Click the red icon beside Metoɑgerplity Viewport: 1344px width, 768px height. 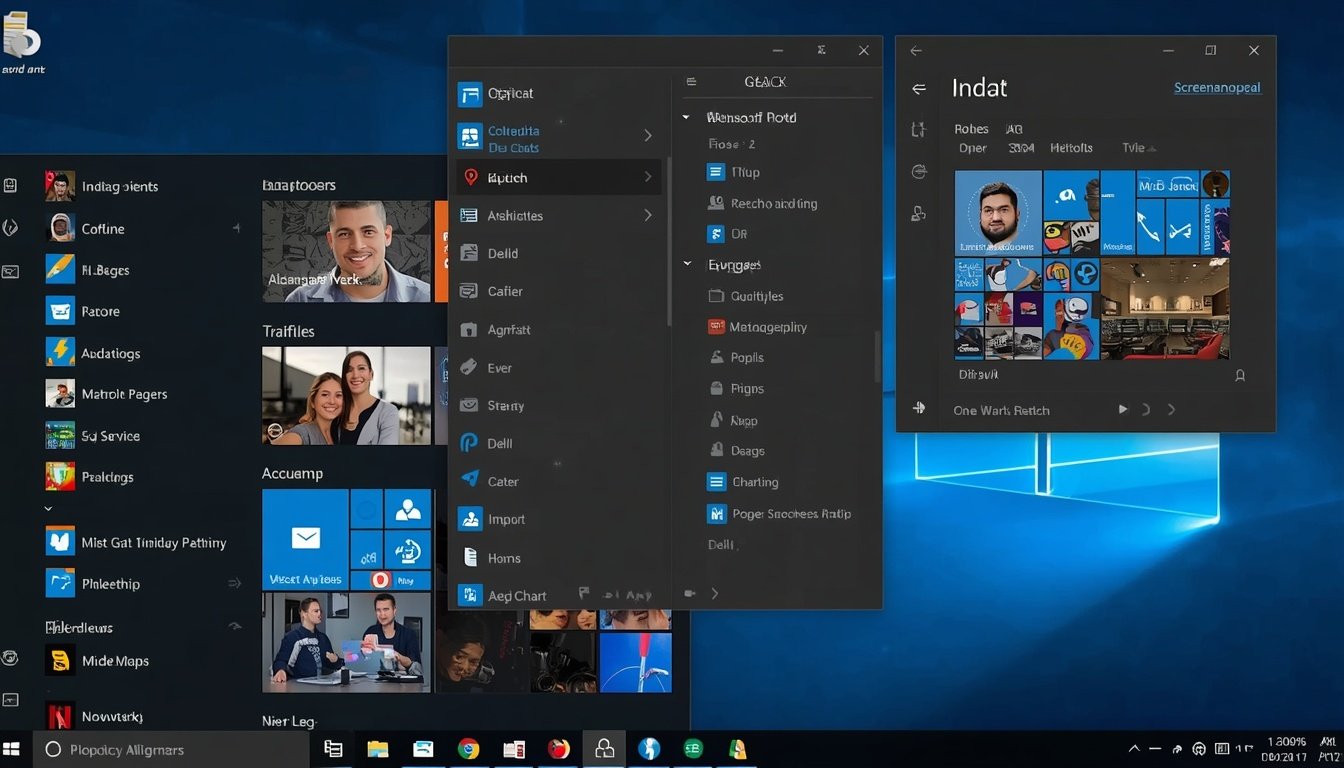pos(715,326)
